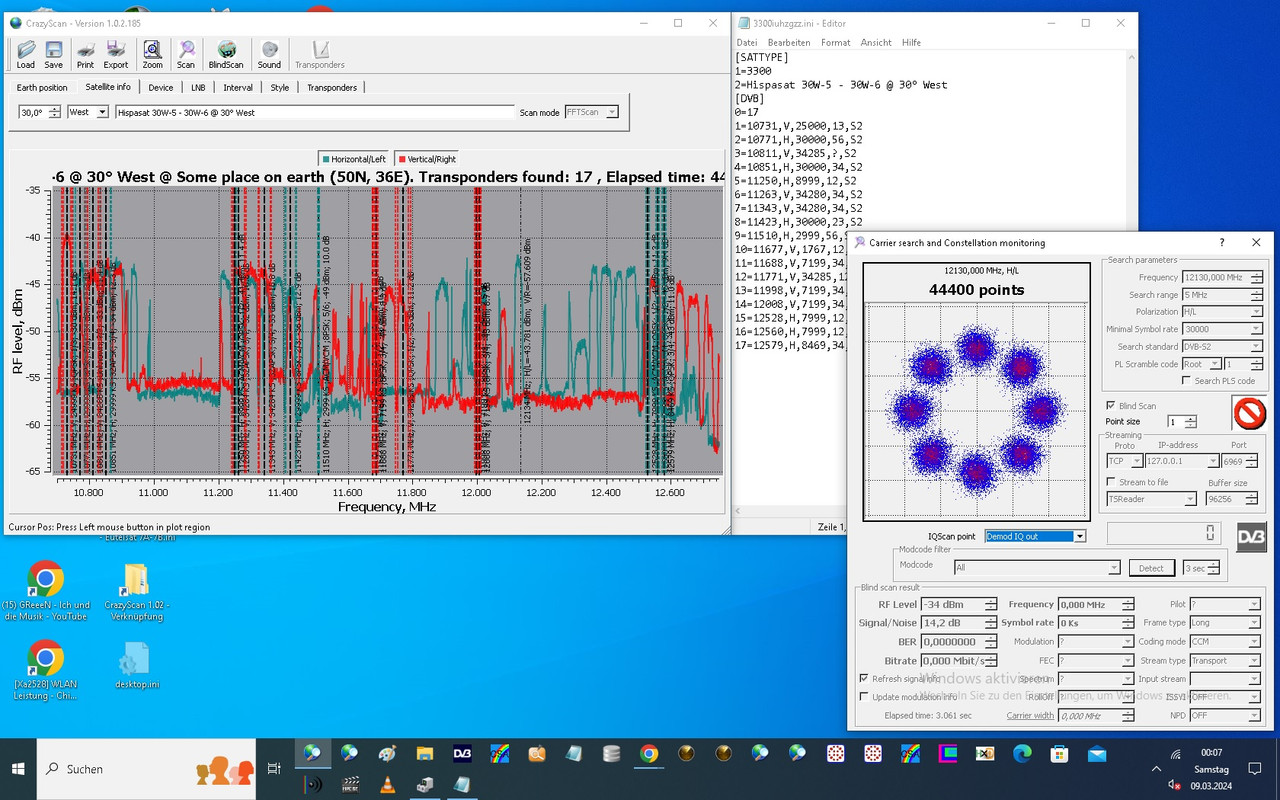
Task: Click the Suchen taskbar search box
Action: coord(148,769)
